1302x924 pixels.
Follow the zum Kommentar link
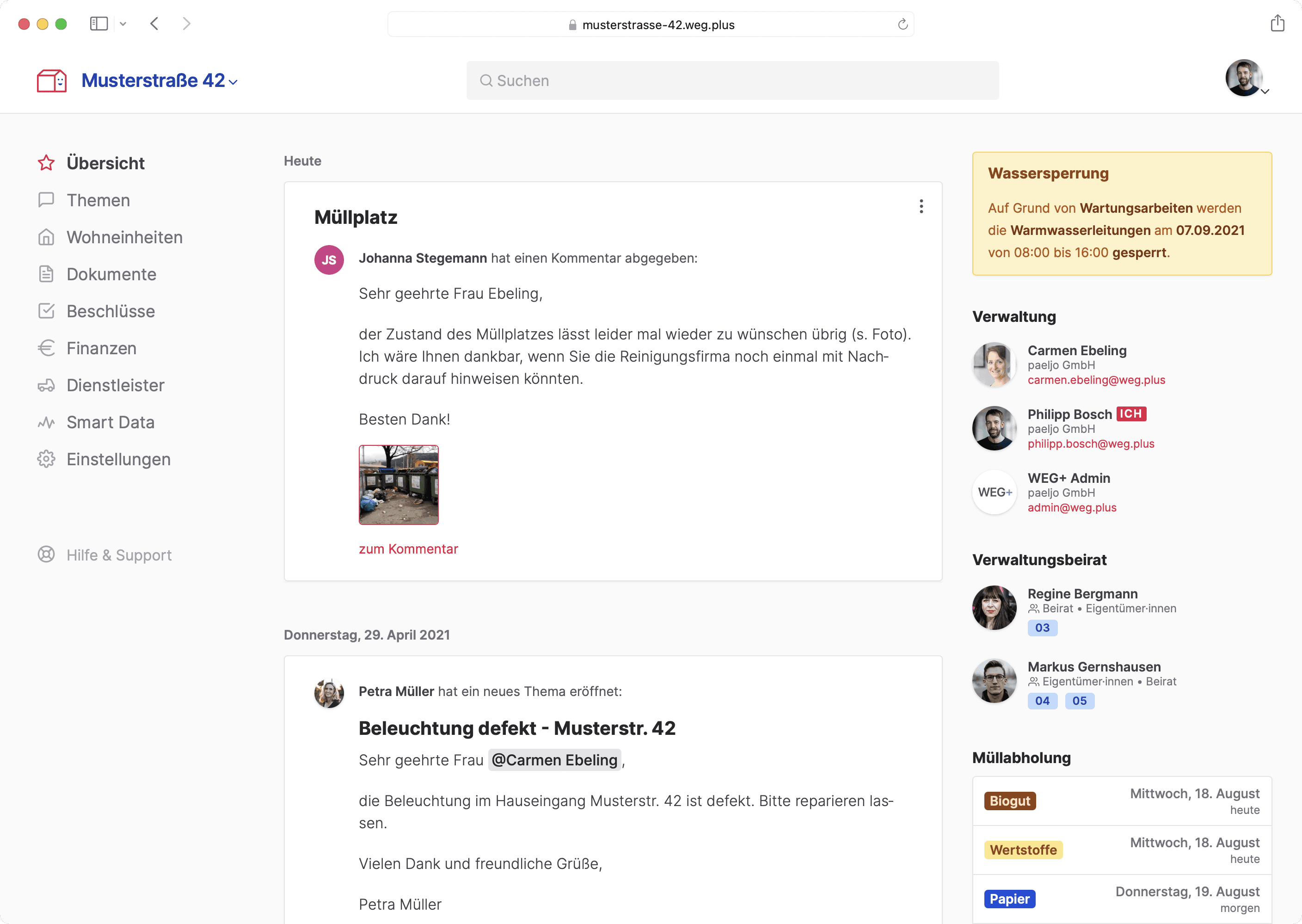tap(408, 548)
